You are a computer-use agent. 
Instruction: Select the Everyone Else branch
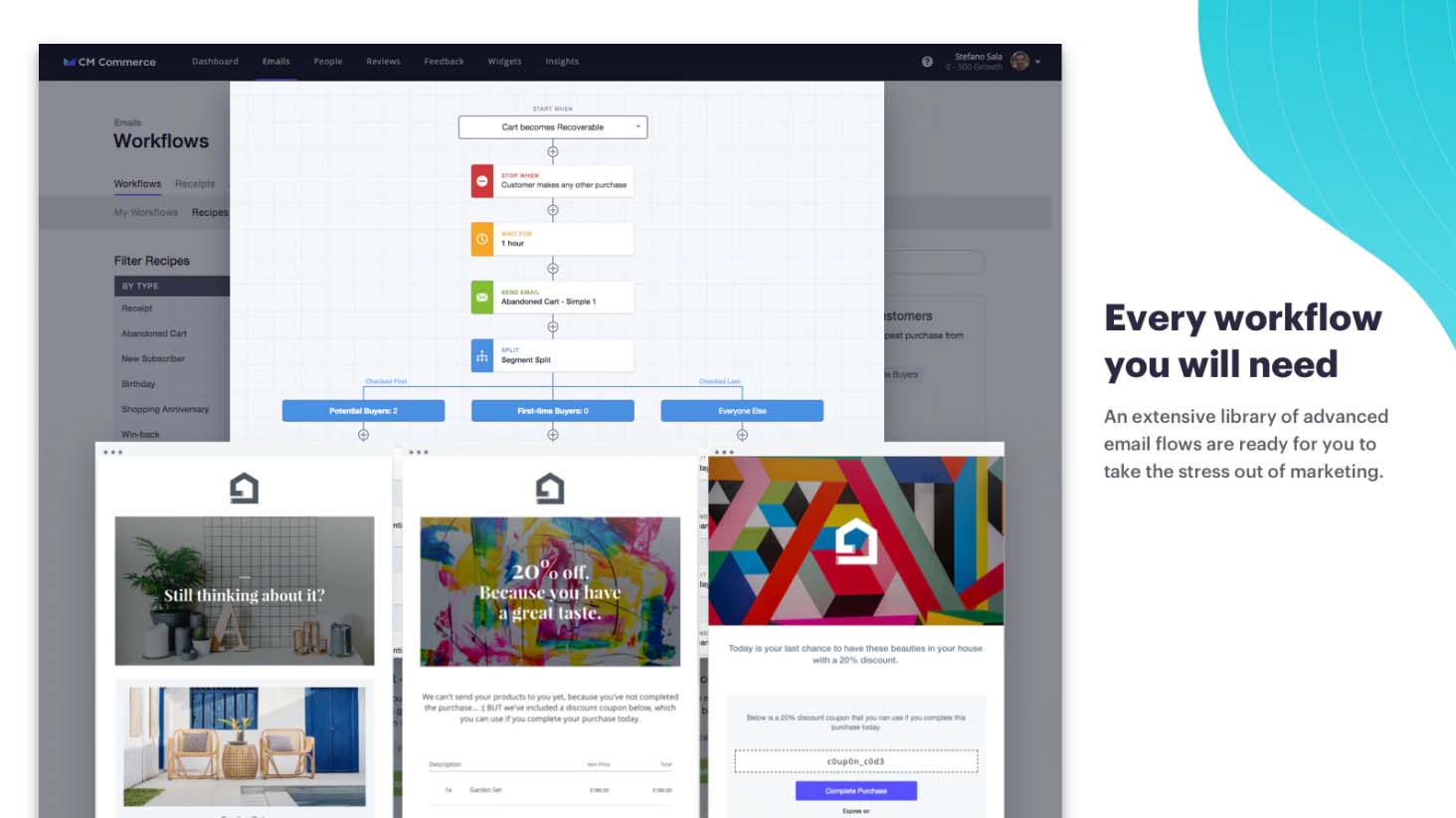(x=742, y=411)
